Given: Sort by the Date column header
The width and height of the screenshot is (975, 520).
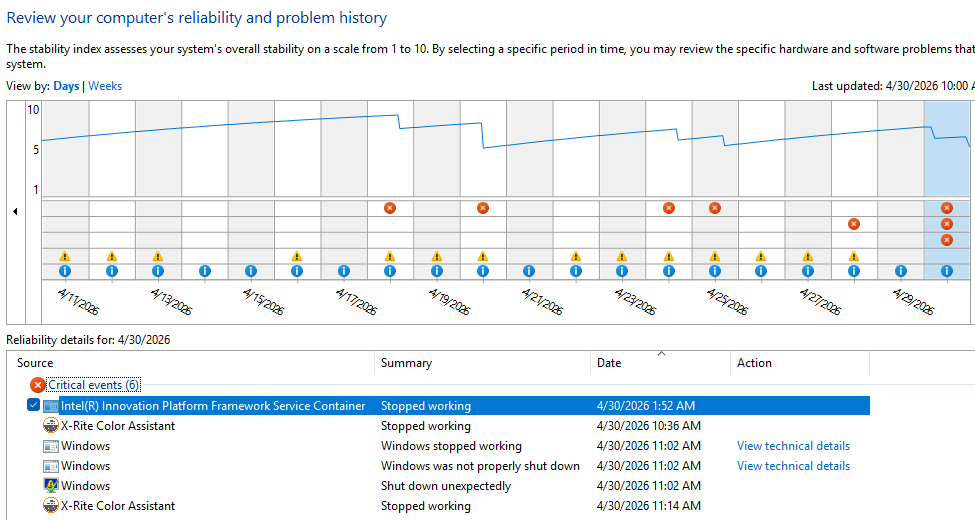Looking at the screenshot, I should tap(608, 363).
